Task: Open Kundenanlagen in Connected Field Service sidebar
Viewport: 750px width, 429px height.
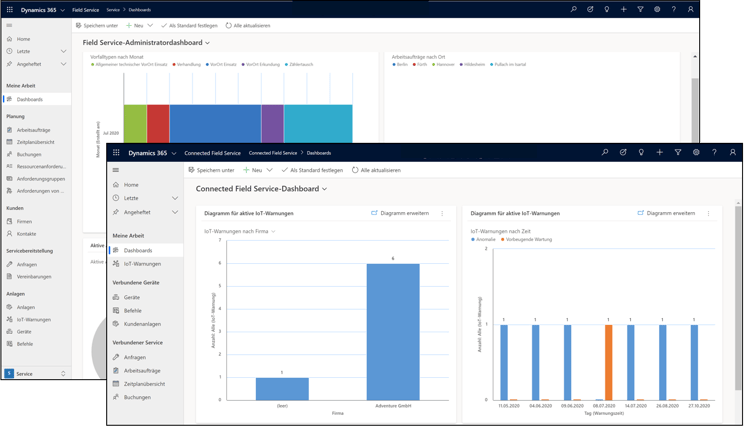Action: tap(145, 324)
